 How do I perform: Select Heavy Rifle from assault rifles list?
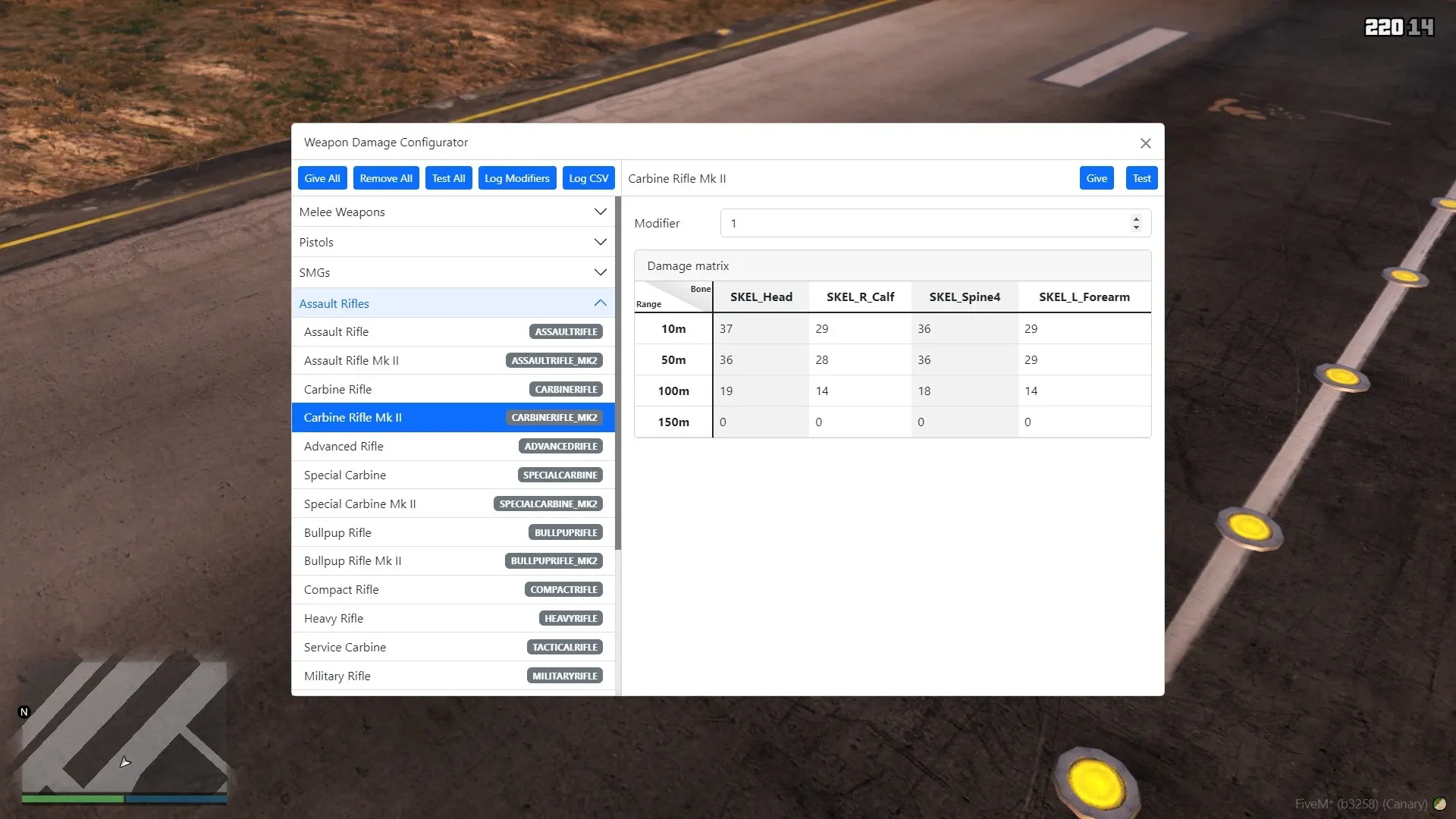click(333, 618)
